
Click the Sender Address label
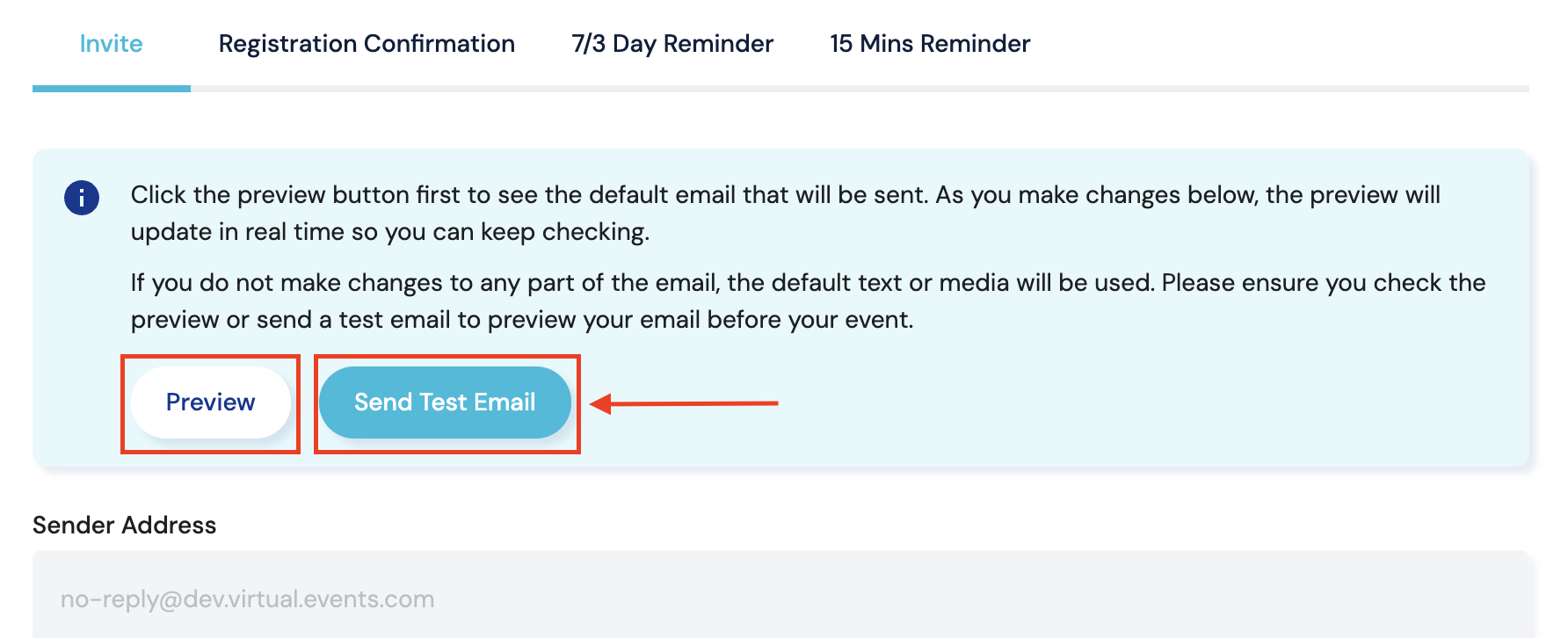(x=125, y=526)
